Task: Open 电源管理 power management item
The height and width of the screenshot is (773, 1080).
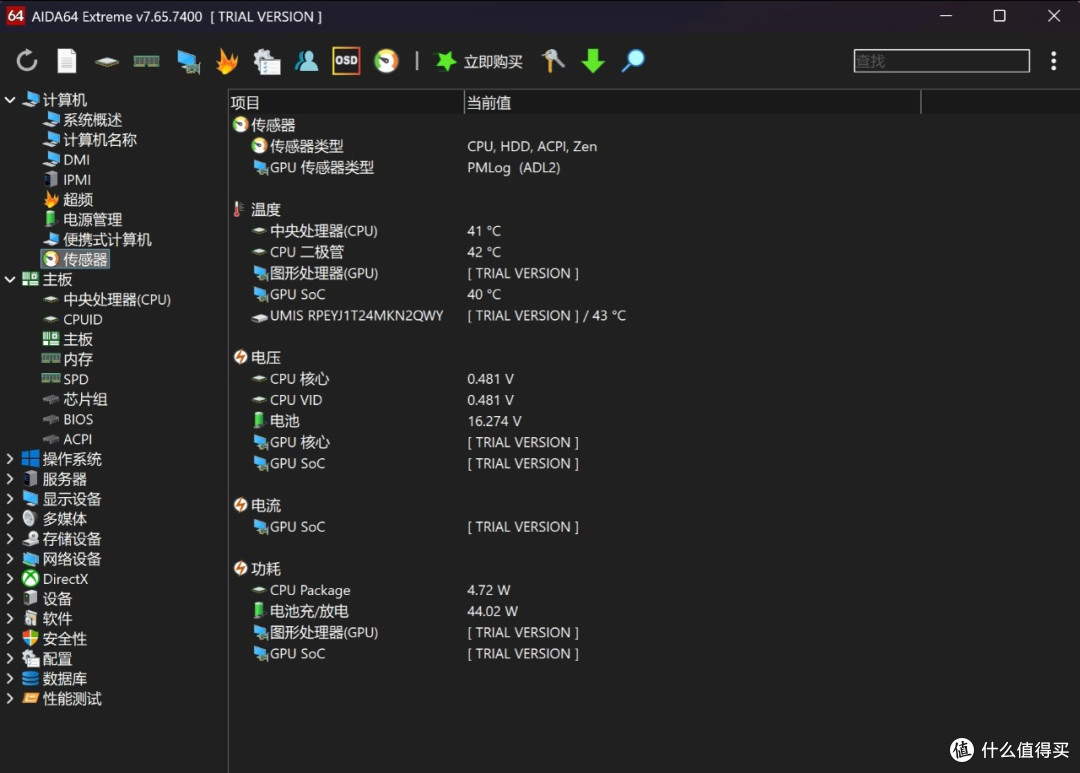Action: click(83, 220)
